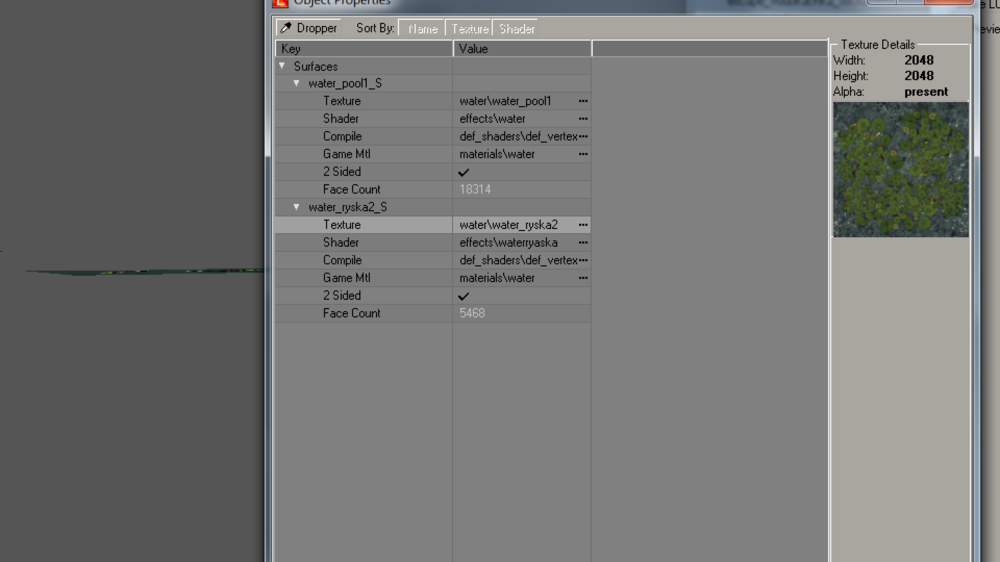Select the Value column header

(522, 48)
